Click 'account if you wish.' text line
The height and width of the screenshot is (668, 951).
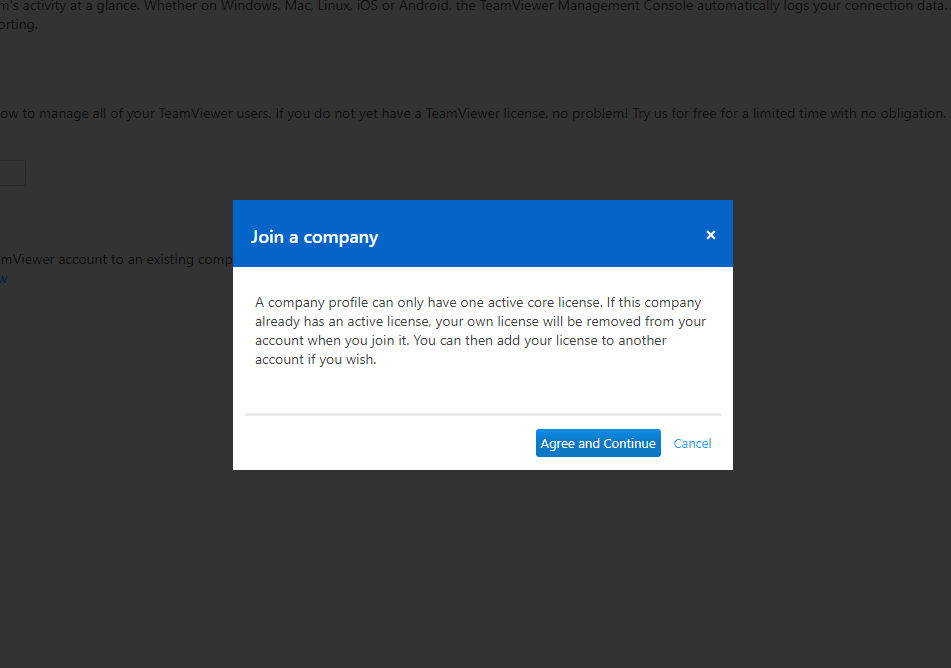315,359
